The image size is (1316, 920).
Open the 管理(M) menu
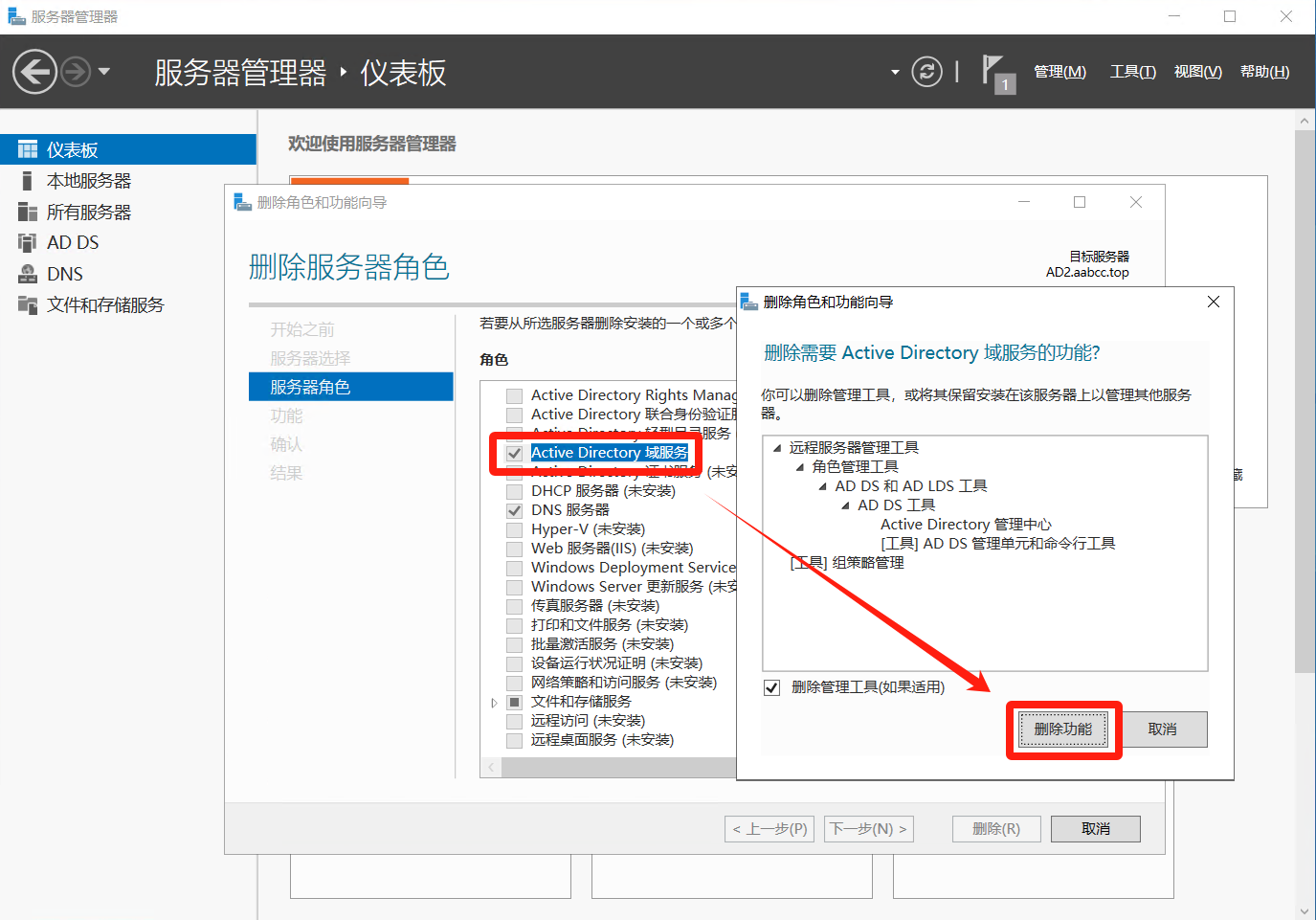1059,72
